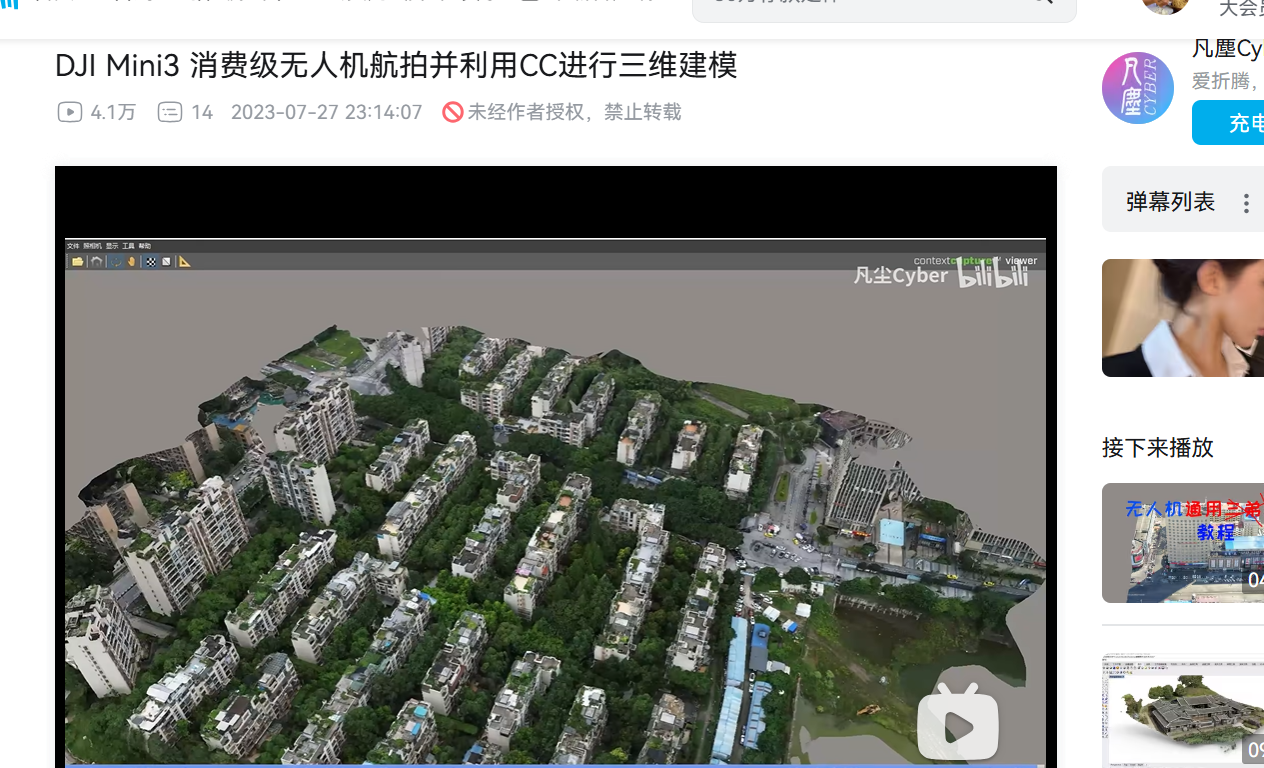This screenshot has width=1264, height=768.
Task: Click the 未经作者授权，禁止转载 notice text
Action: pos(574,112)
